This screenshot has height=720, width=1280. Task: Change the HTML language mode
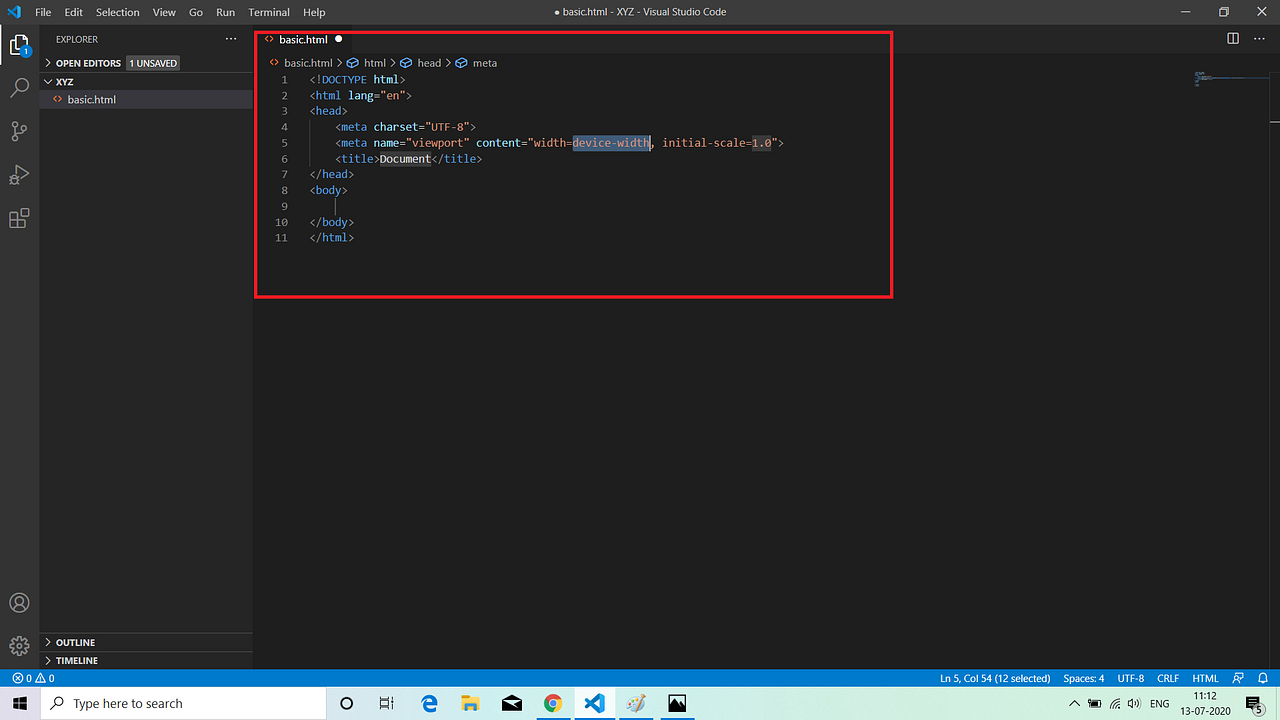(1204, 678)
